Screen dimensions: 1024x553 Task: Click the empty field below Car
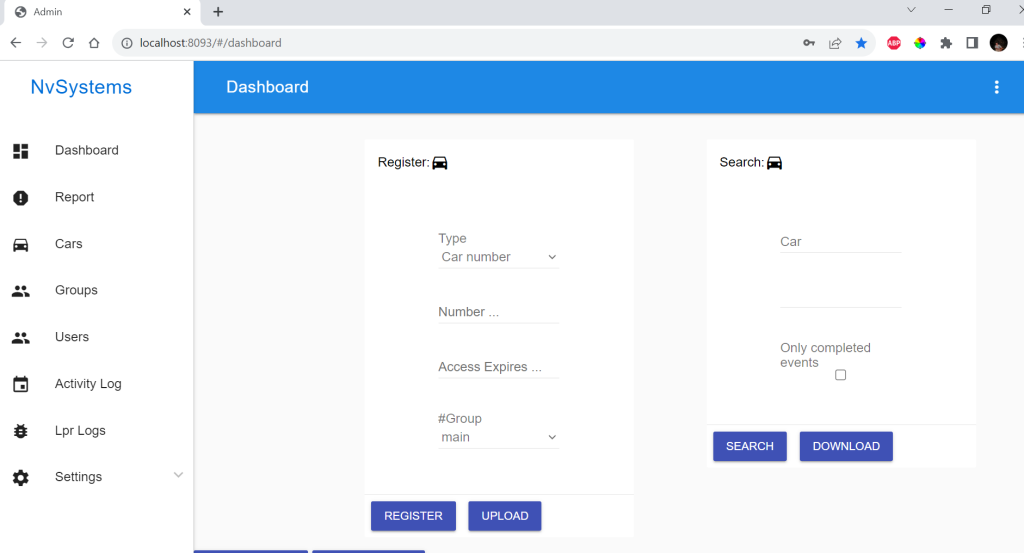click(840, 297)
